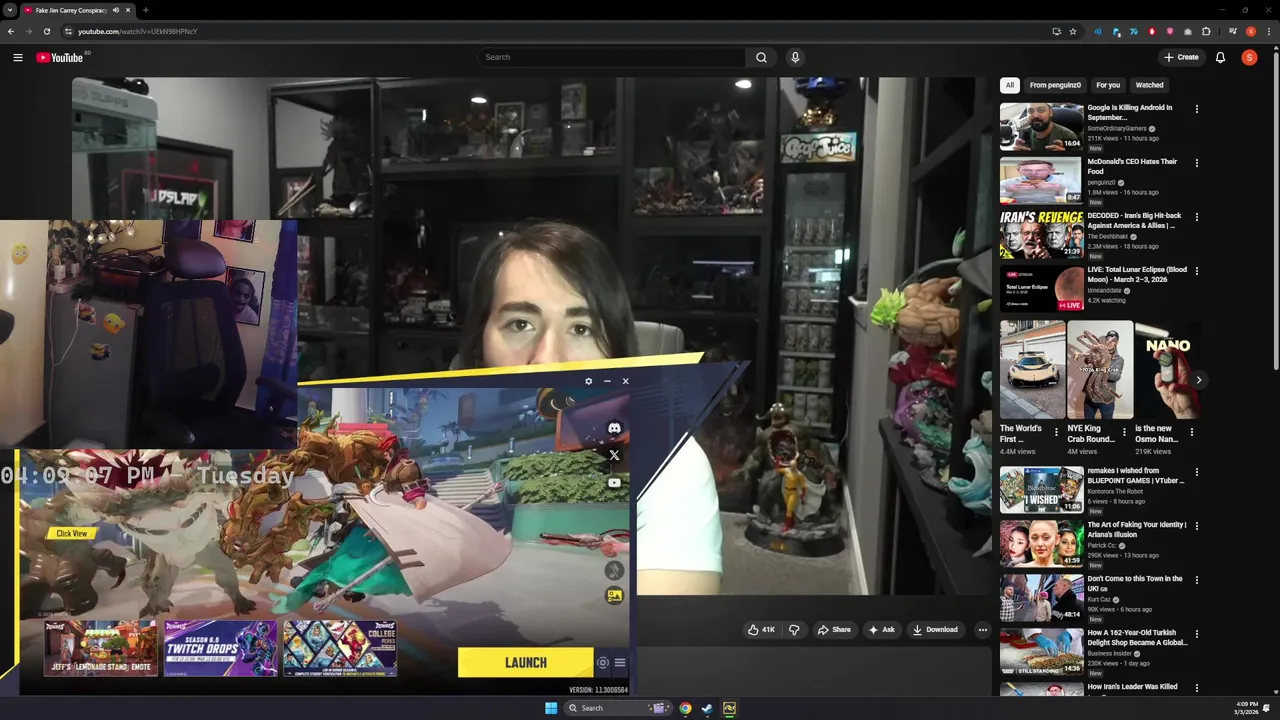Open Marvel Rivals launcher taskbar icon
The image size is (1280, 720).
coord(729,708)
